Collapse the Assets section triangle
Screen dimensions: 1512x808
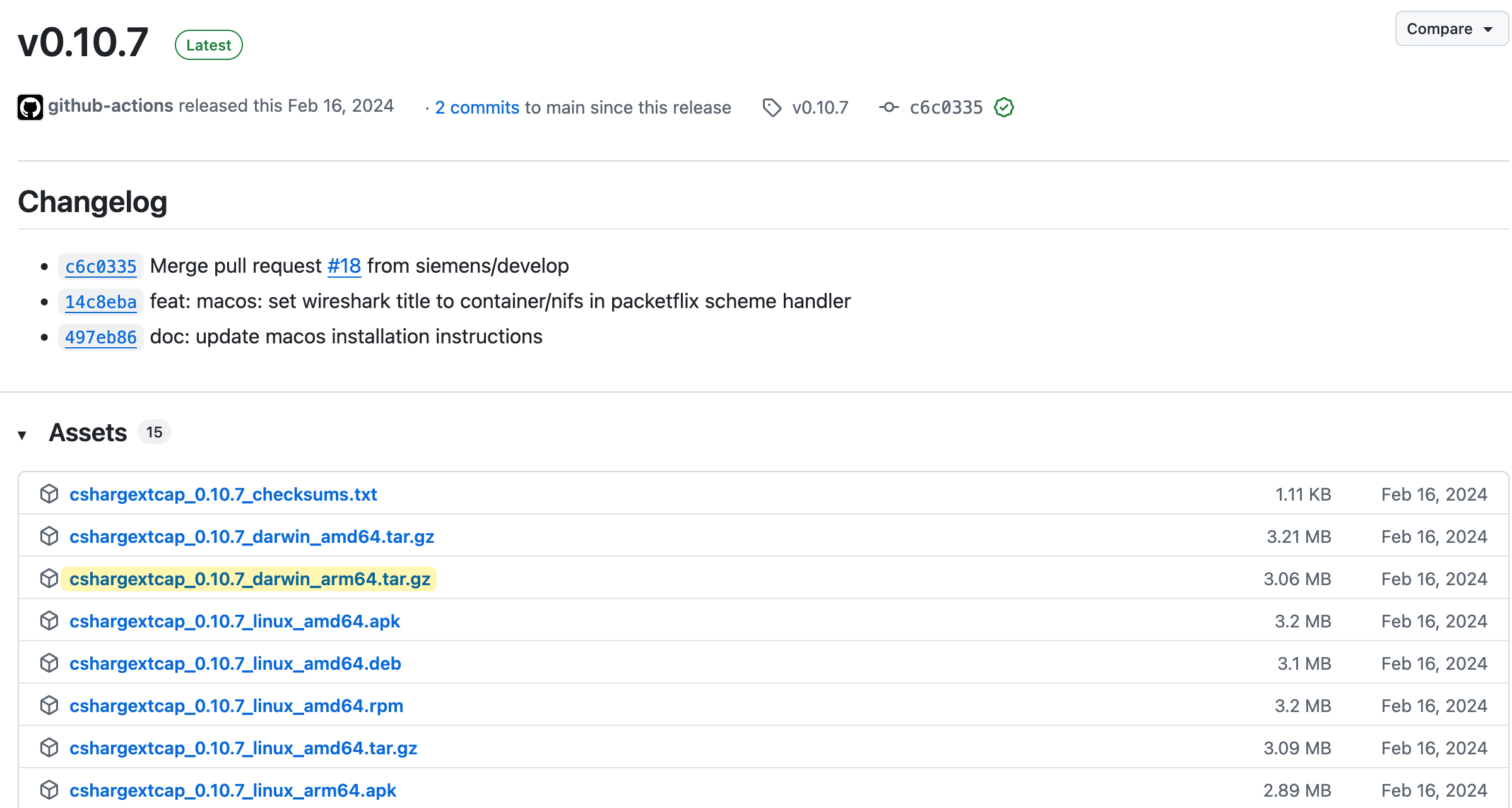[22, 434]
